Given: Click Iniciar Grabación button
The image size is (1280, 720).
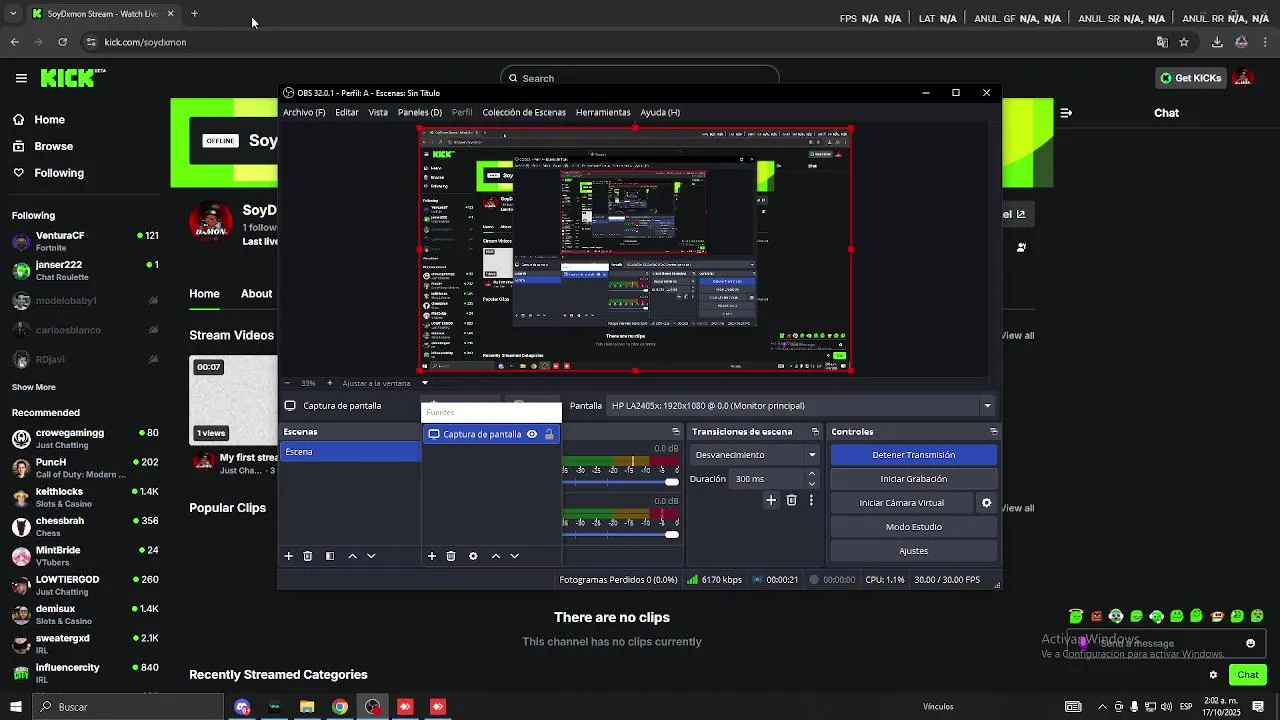Looking at the screenshot, I should [x=914, y=479].
